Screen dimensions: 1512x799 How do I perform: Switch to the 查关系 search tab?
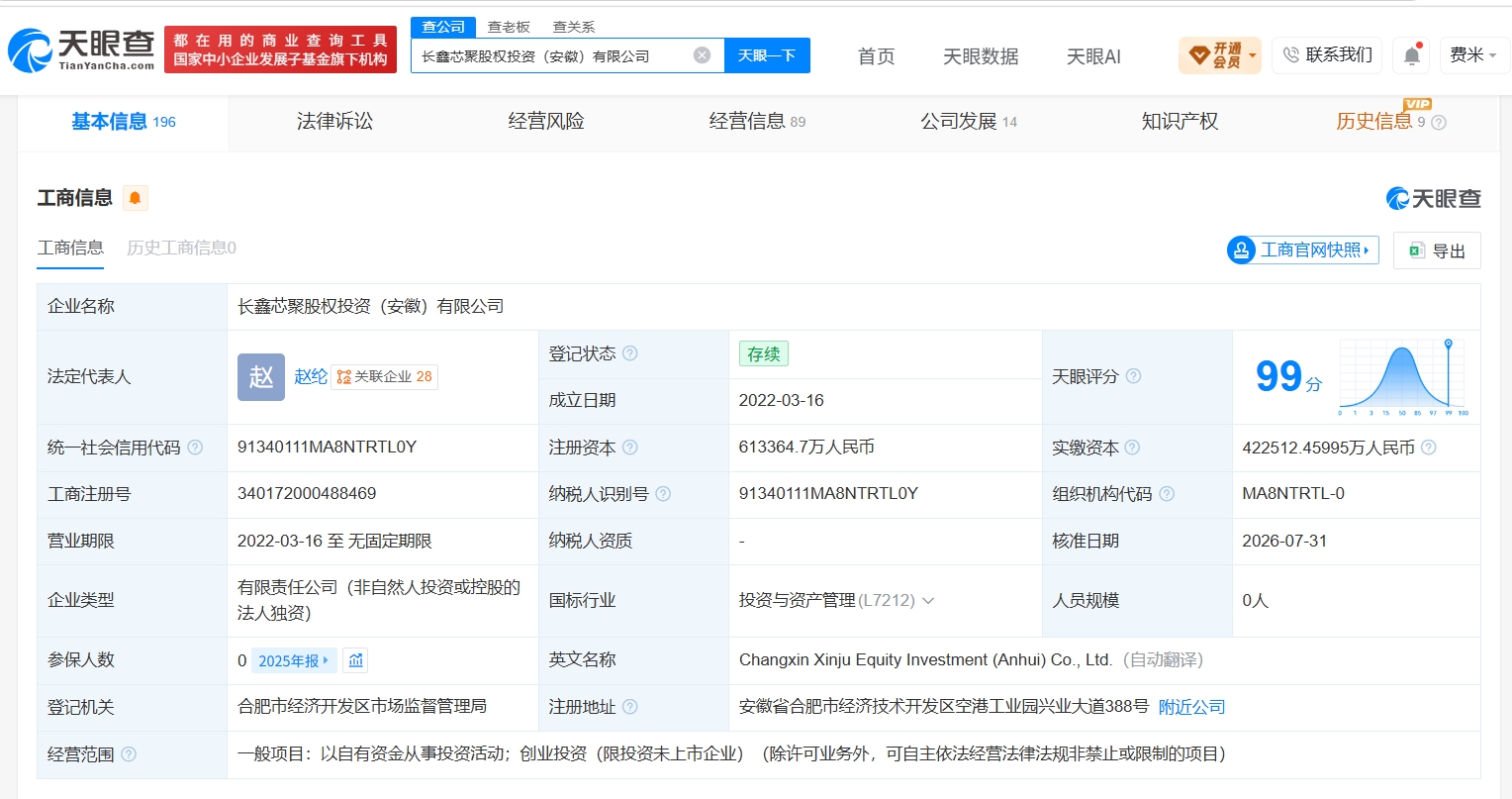[x=574, y=27]
